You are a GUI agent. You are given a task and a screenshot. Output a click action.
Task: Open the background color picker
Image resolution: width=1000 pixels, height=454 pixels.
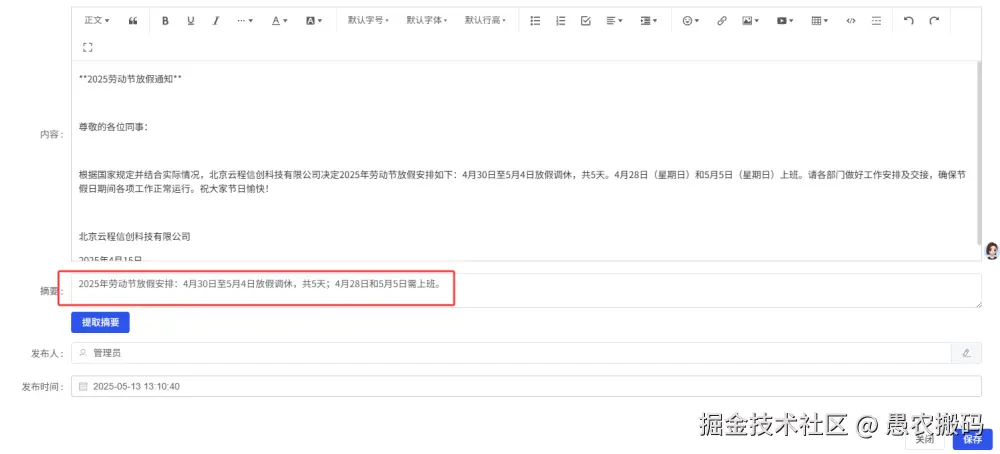click(314, 20)
